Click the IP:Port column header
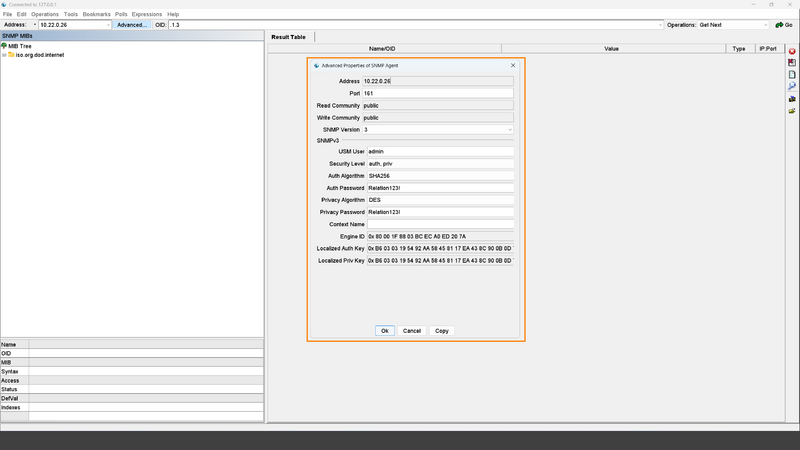 (x=769, y=48)
